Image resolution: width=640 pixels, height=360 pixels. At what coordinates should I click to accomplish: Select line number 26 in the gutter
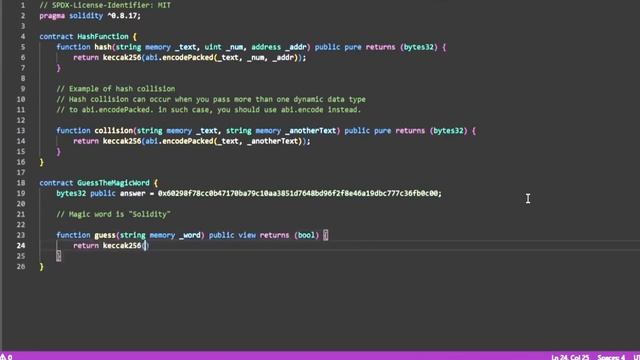click(21, 267)
